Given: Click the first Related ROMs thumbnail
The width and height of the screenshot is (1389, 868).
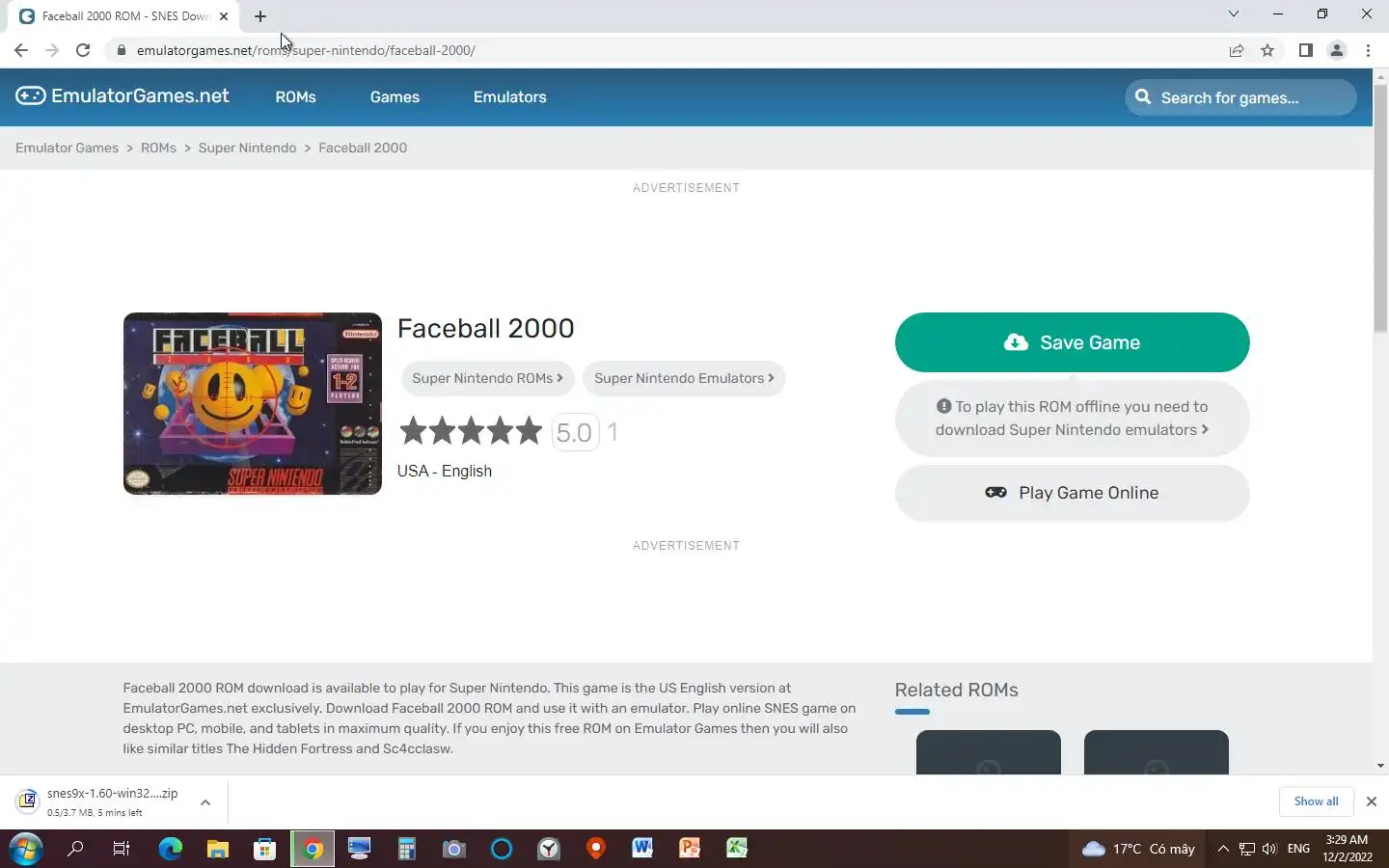Looking at the screenshot, I should pos(988,752).
